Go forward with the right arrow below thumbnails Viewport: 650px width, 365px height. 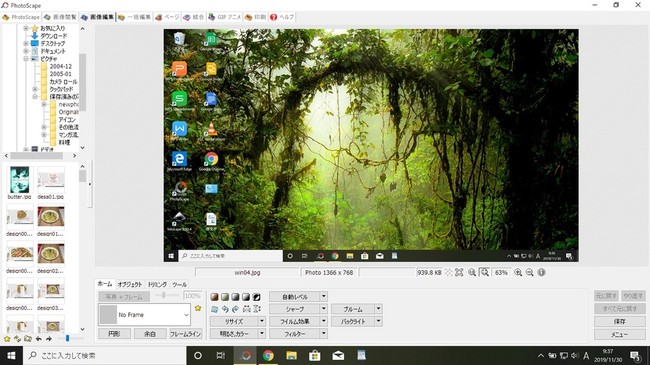click(49, 339)
